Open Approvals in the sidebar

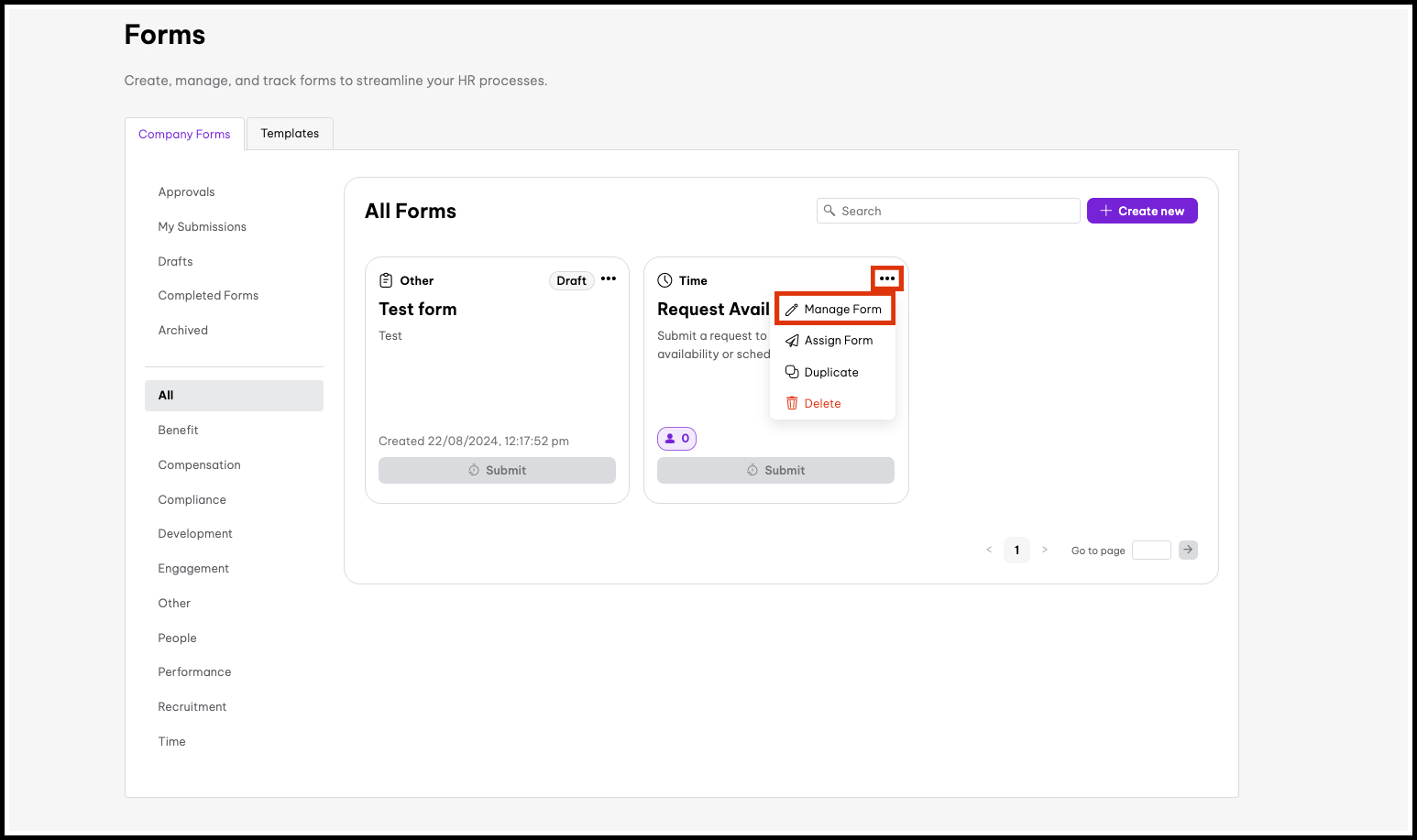point(186,192)
